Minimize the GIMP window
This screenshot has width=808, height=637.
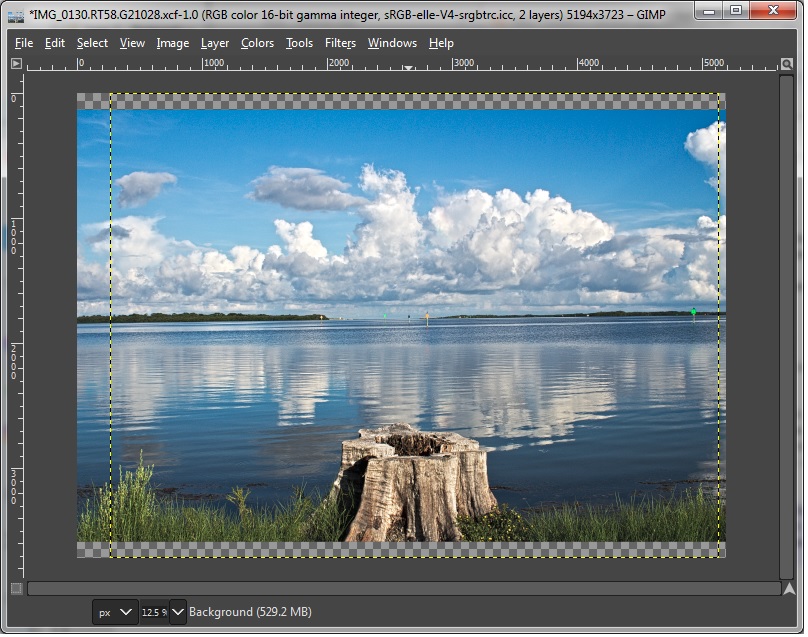coord(708,11)
